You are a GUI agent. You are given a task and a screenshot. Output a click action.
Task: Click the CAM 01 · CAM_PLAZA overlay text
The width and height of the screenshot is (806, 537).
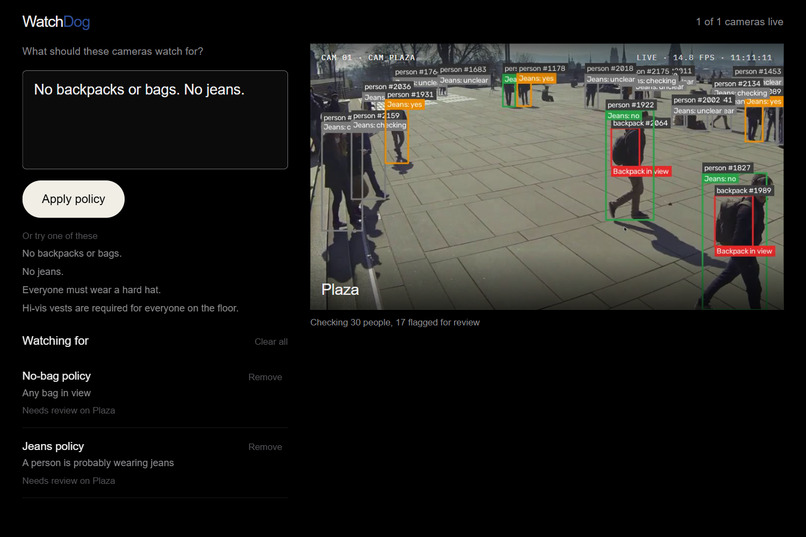(x=368, y=58)
